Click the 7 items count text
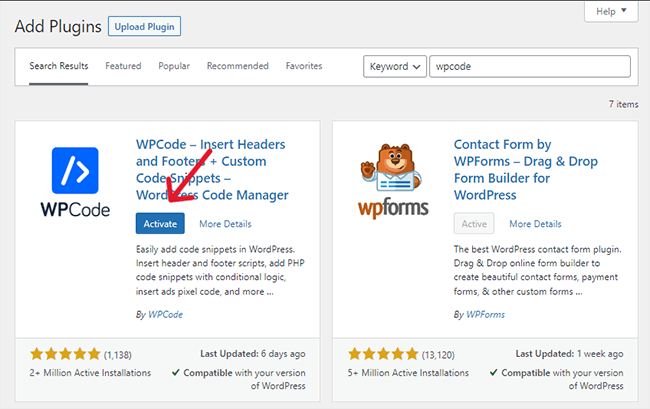The width and height of the screenshot is (650, 409). (623, 104)
